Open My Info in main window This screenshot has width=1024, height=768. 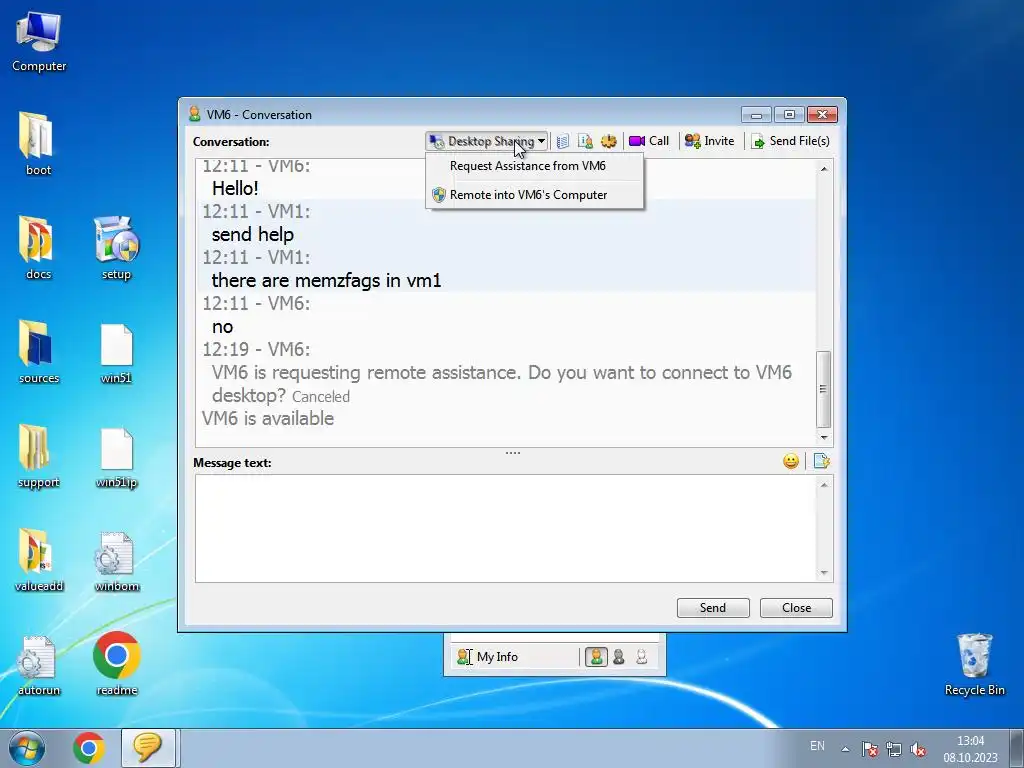488,657
